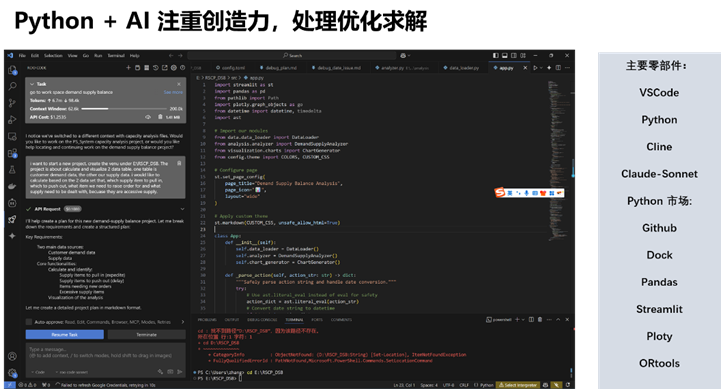Click the title bar Search box
The image size is (721, 389).
292,55
